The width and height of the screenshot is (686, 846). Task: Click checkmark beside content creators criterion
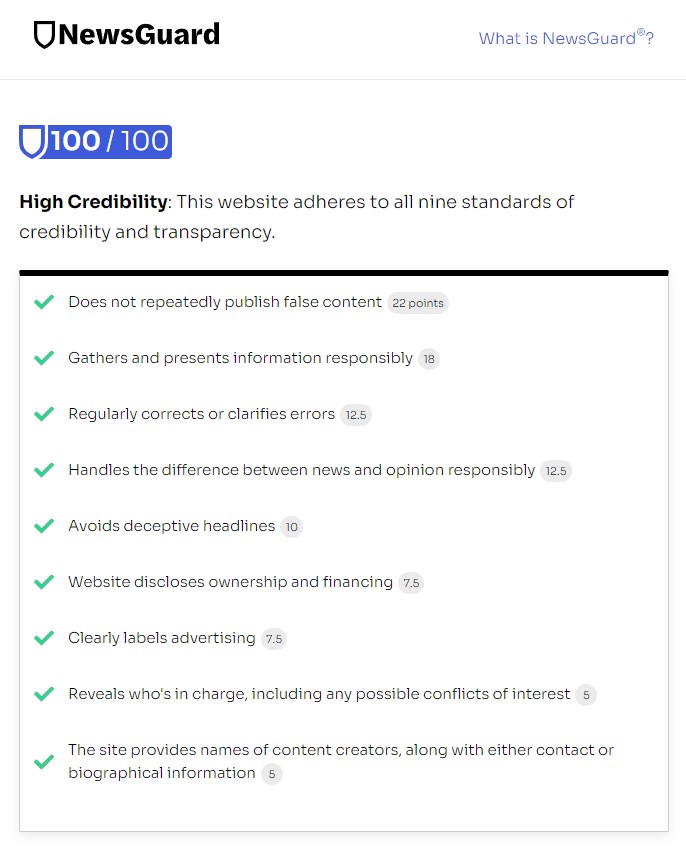click(44, 761)
